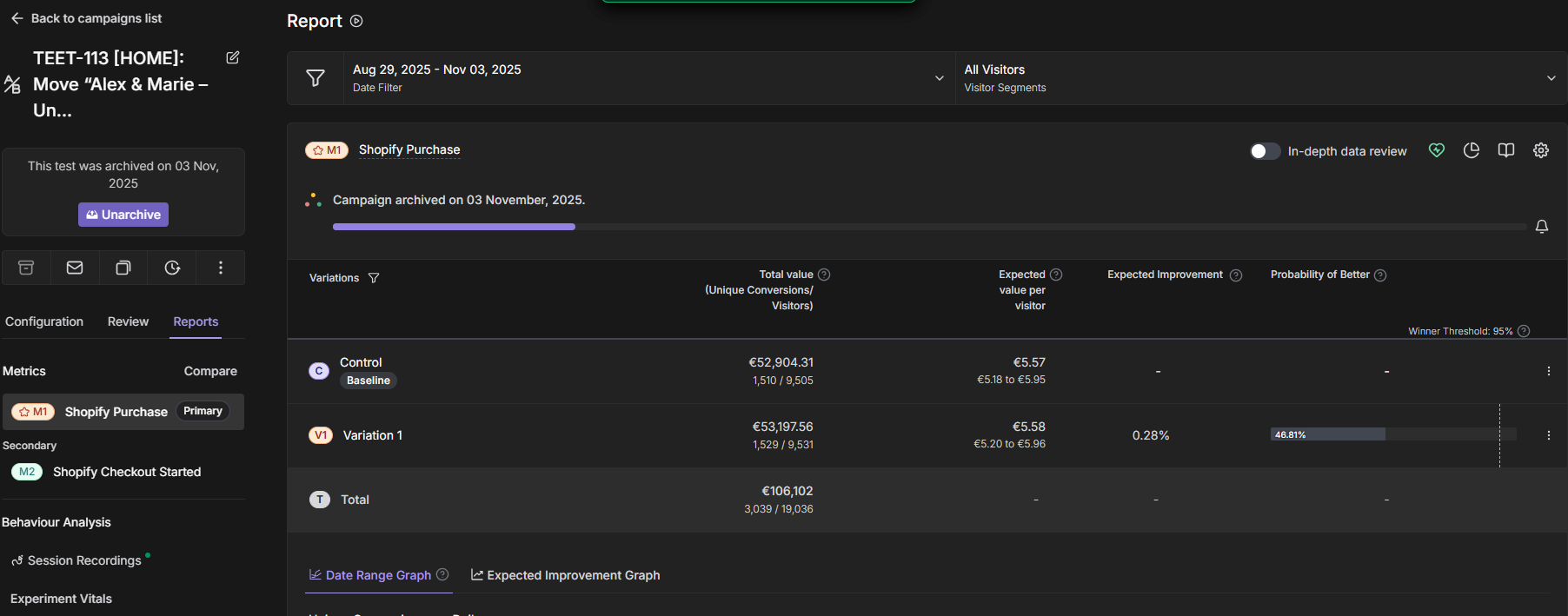Click the history clock icon in toolbar
The height and width of the screenshot is (616, 1568).
pyautogui.click(x=172, y=268)
